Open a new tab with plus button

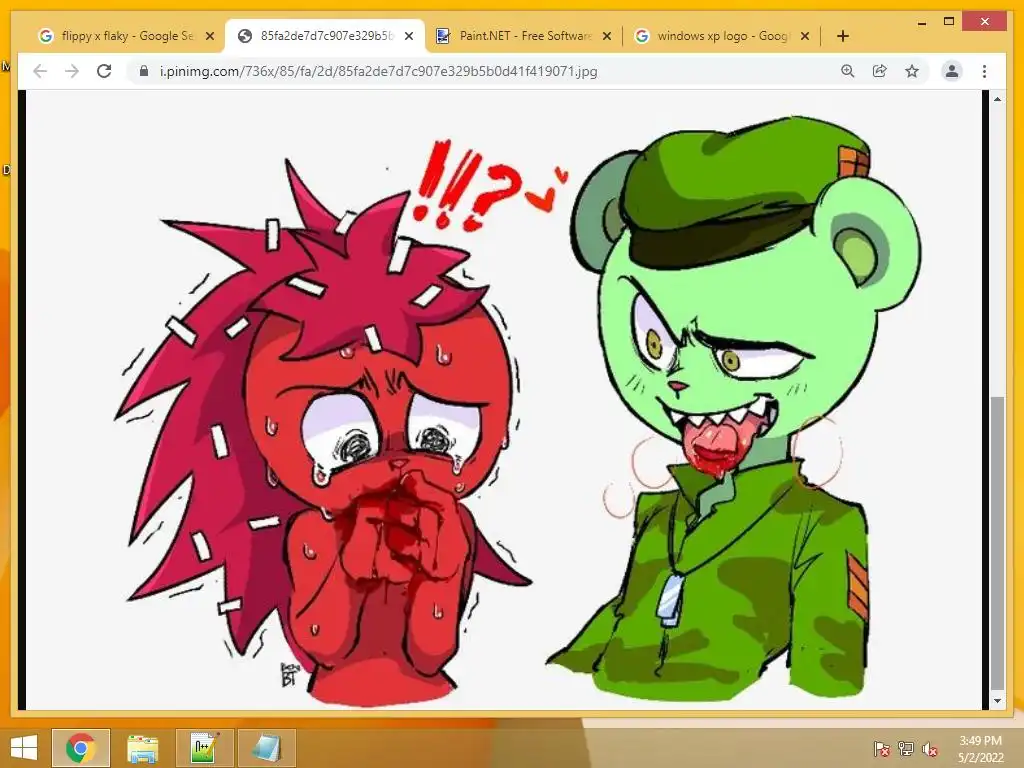pos(842,36)
